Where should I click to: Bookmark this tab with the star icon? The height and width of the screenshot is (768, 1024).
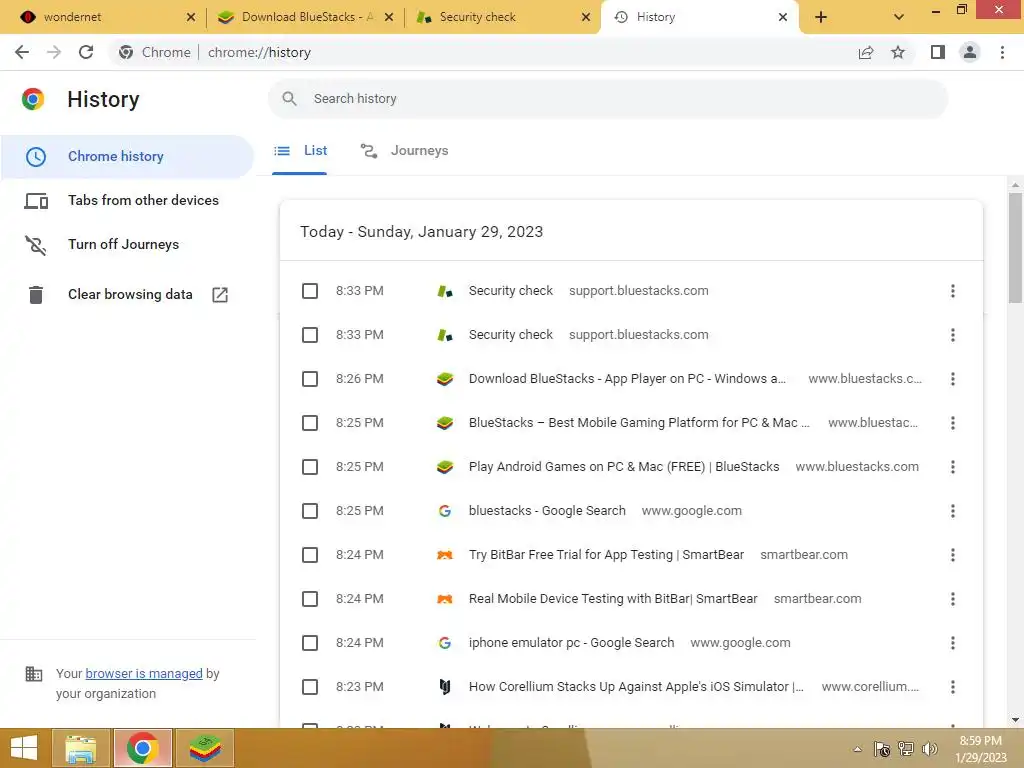click(x=898, y=52)
